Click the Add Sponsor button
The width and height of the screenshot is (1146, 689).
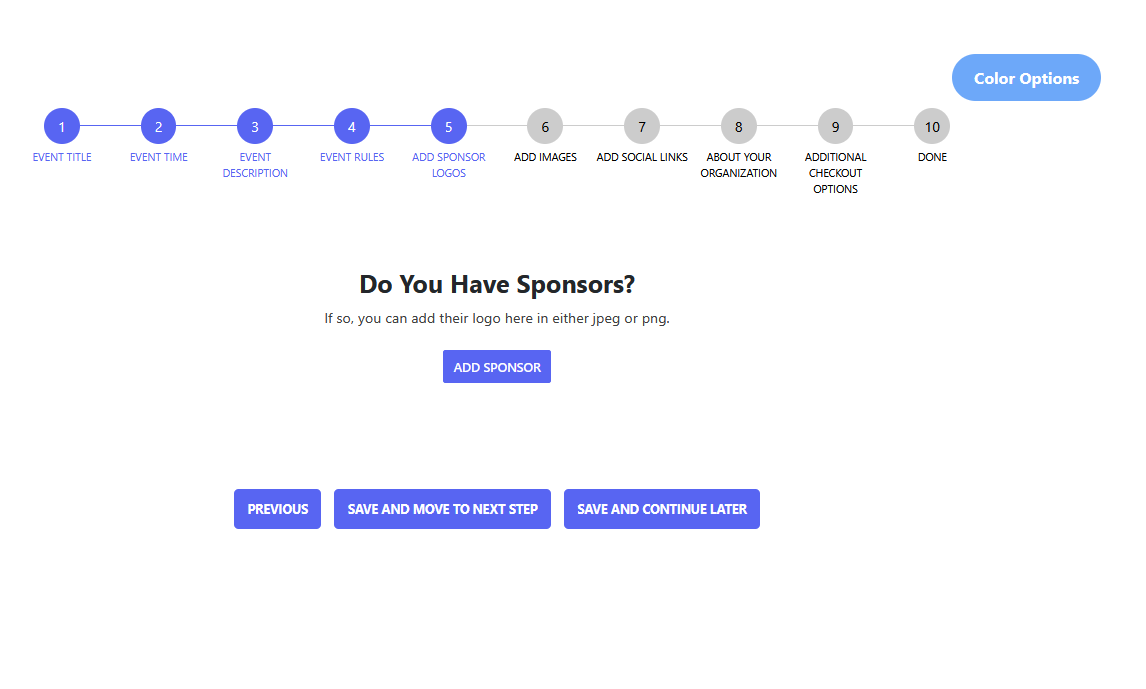(497, 367)
